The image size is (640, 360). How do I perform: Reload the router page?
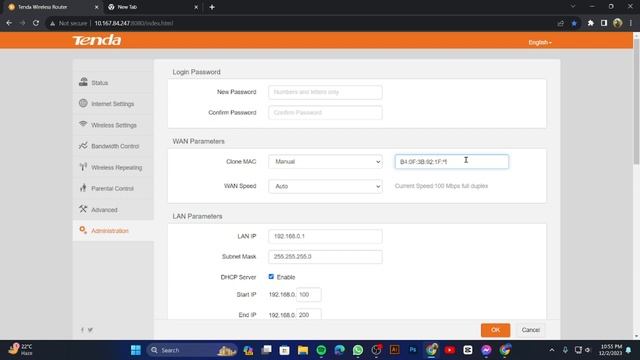(36, 23)
